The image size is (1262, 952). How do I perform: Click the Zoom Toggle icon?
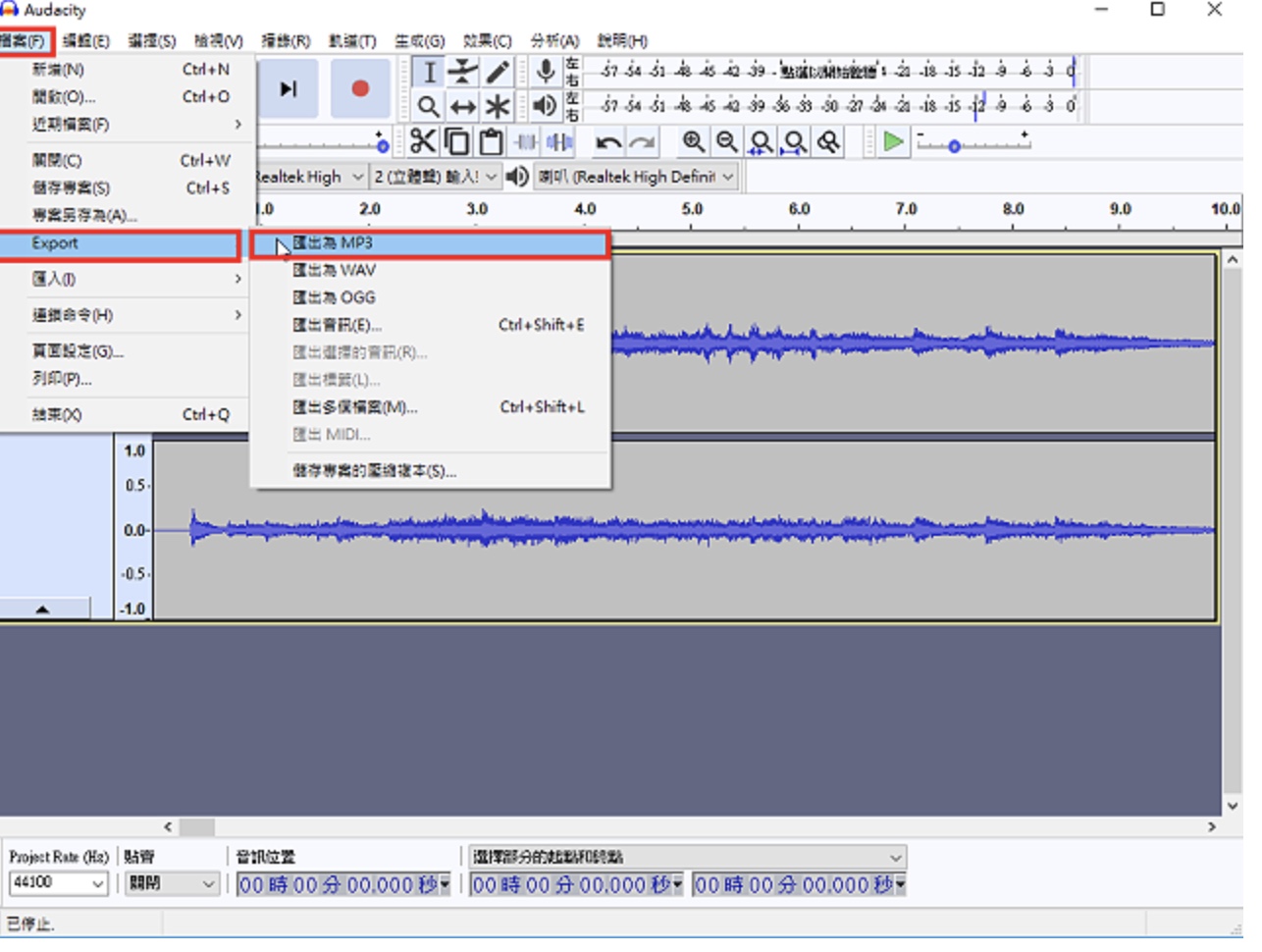click(x=829, y=142)
